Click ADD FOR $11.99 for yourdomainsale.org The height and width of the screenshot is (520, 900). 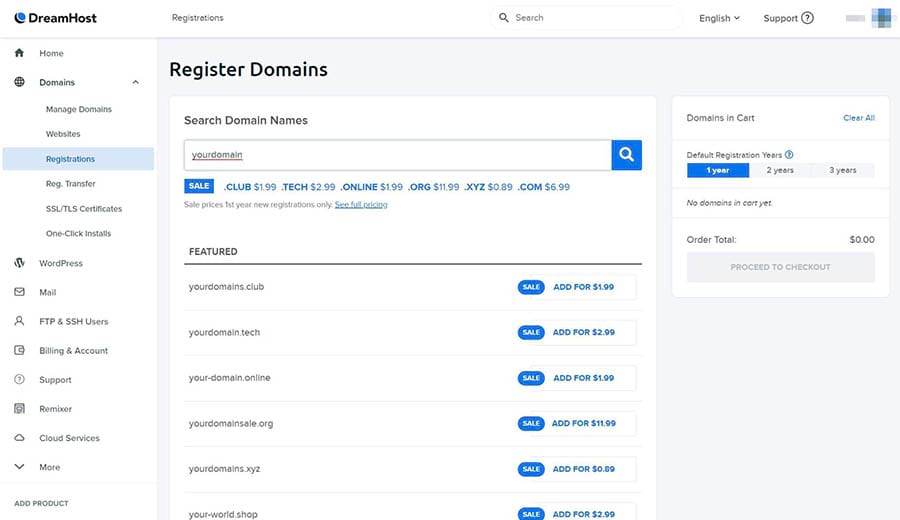pyautogui.click(x=584, y=424)
